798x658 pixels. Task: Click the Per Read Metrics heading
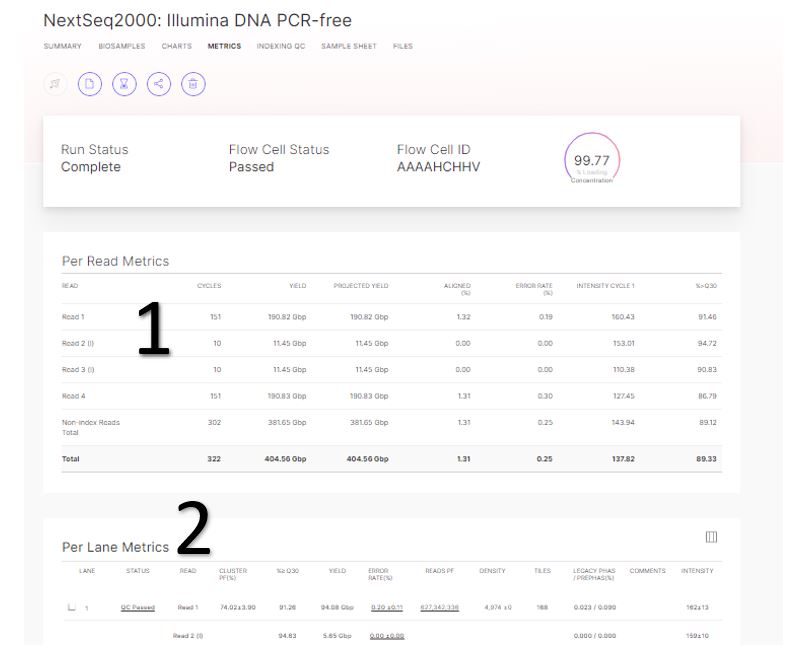click(116, 261)
